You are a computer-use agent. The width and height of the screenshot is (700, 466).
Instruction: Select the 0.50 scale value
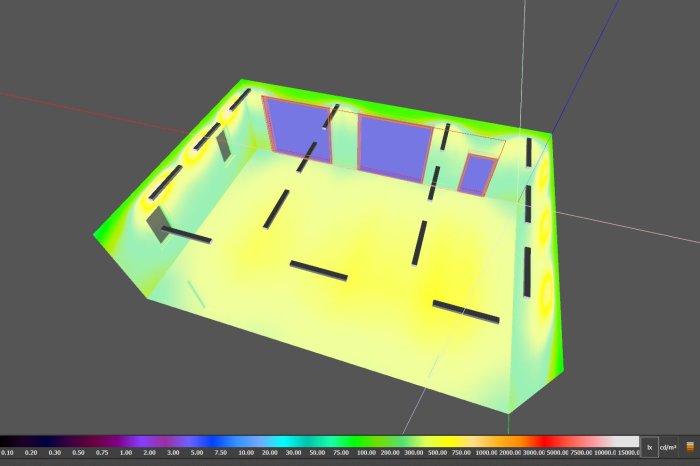[x=78, y=453]
